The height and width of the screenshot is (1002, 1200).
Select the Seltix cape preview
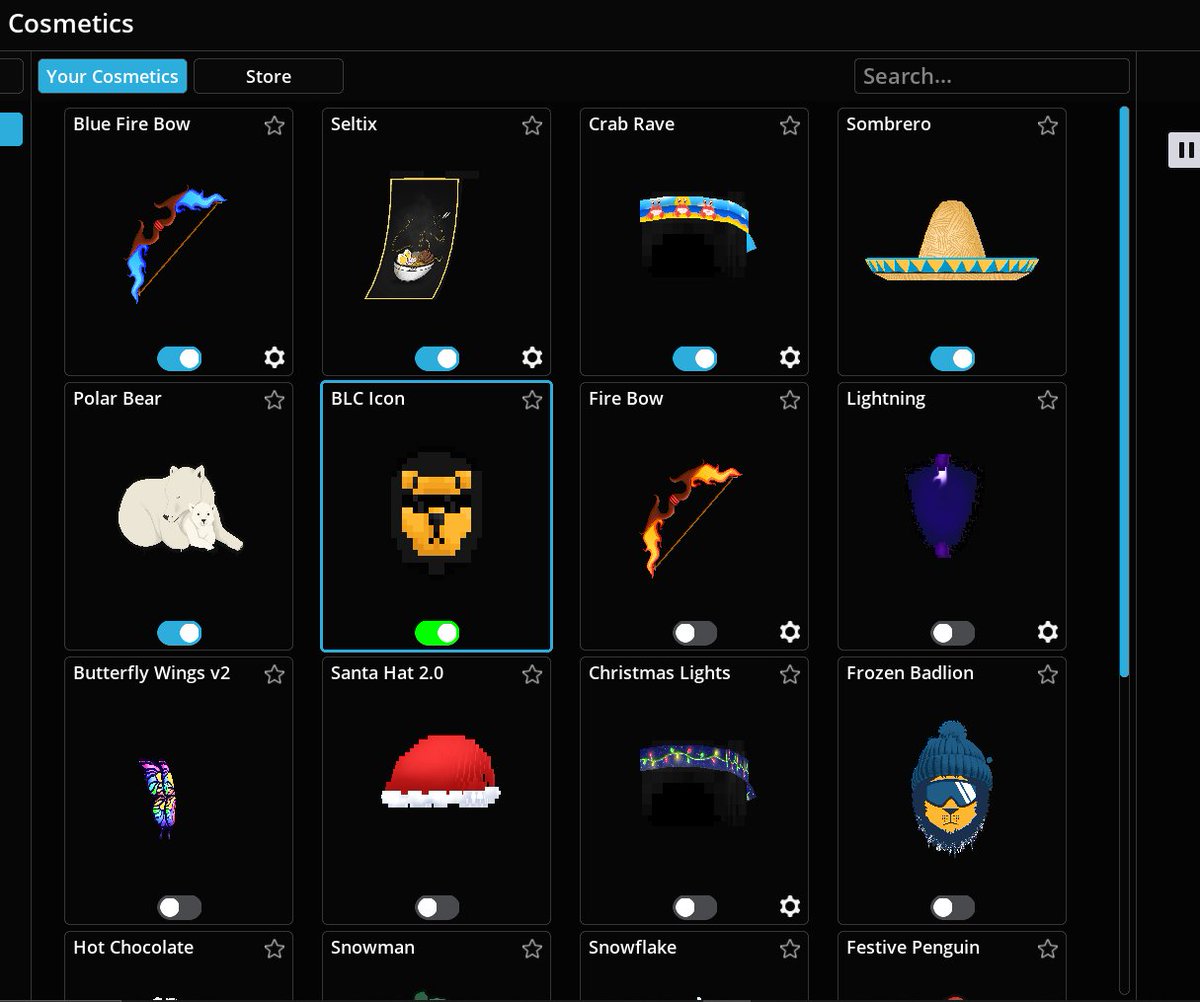(424, 238)
